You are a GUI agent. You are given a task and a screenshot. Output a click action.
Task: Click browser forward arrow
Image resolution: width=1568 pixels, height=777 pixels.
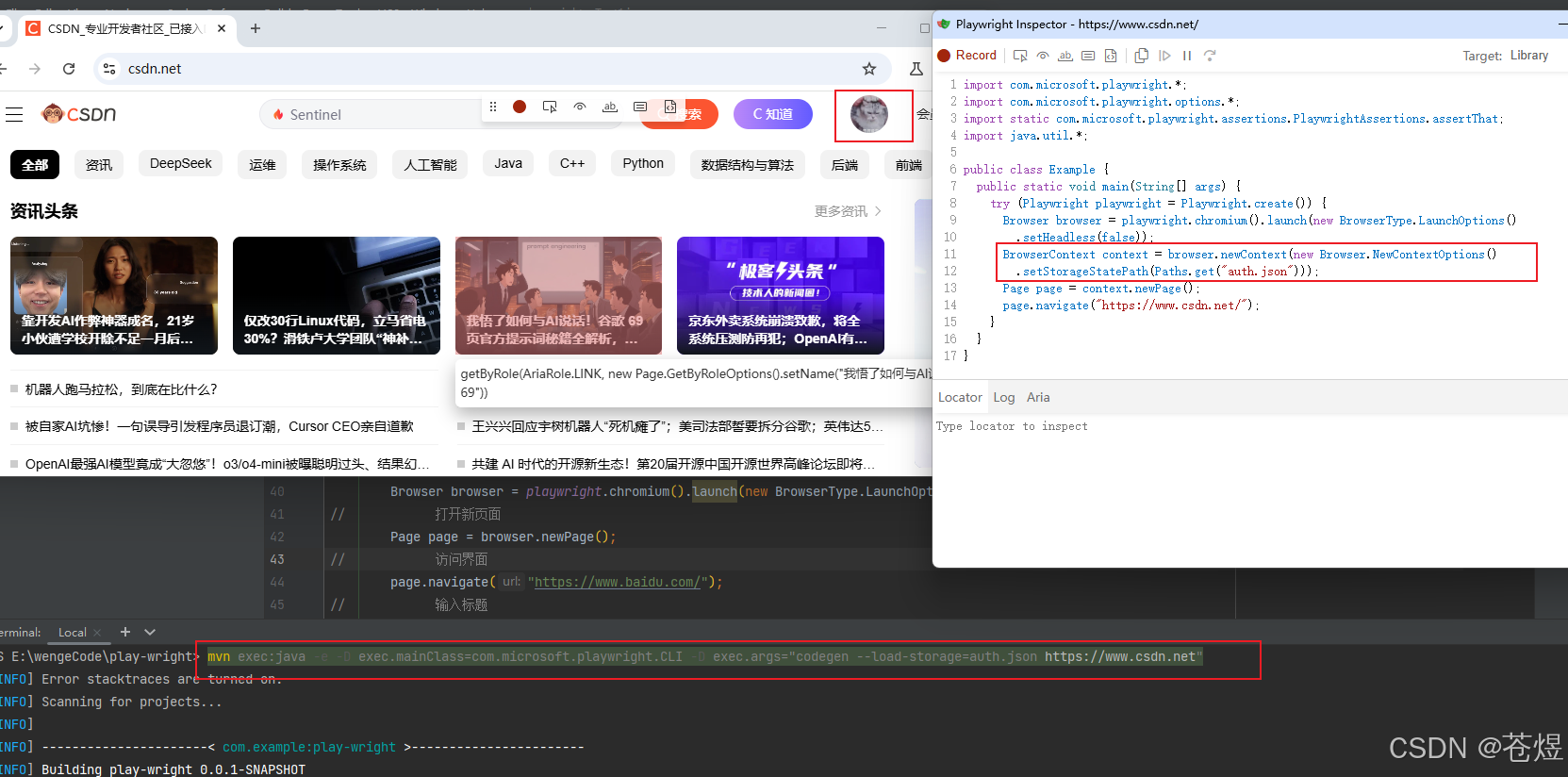click(35, 69)
